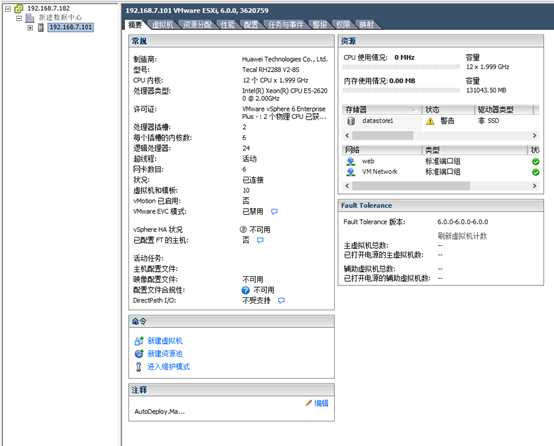The image size is (554, 446).
Task: Select the web network icon
Action: (x=350, y=162)
